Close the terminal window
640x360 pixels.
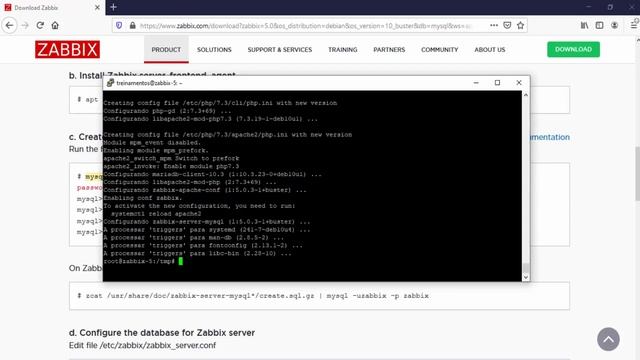[x=519, y=83]
